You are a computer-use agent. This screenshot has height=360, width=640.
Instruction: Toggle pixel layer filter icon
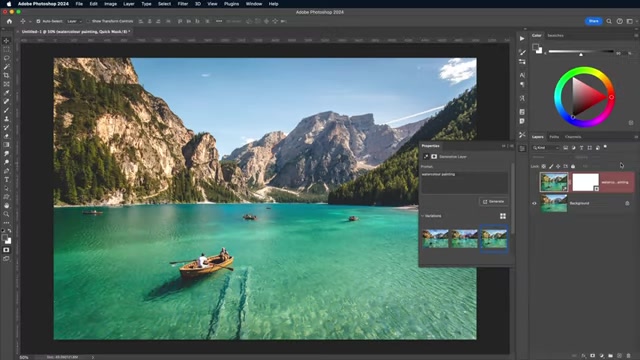(566, 148)
